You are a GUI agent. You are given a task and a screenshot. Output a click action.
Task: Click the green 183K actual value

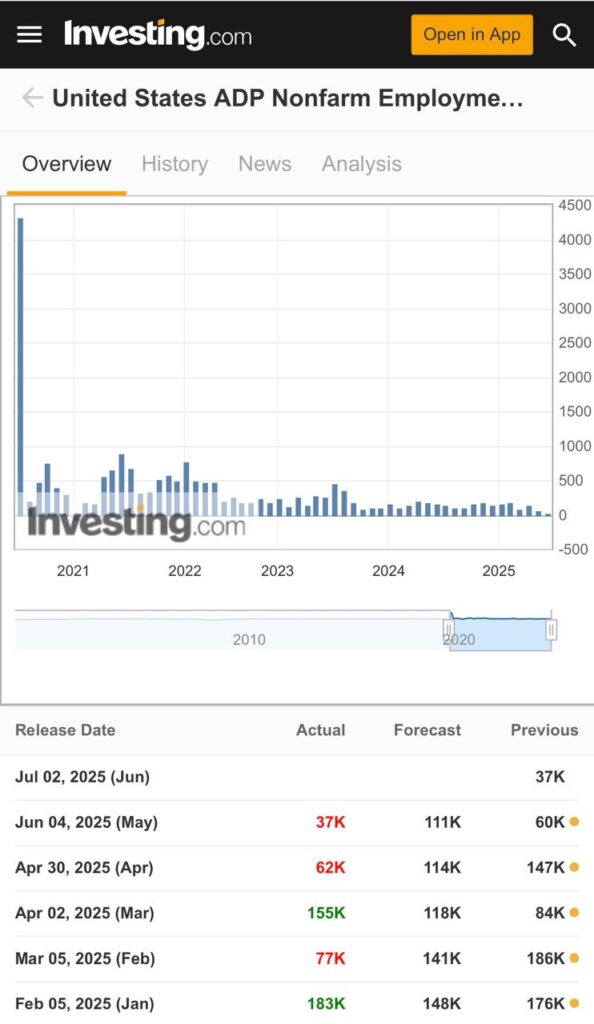(x=326, y=1004)
